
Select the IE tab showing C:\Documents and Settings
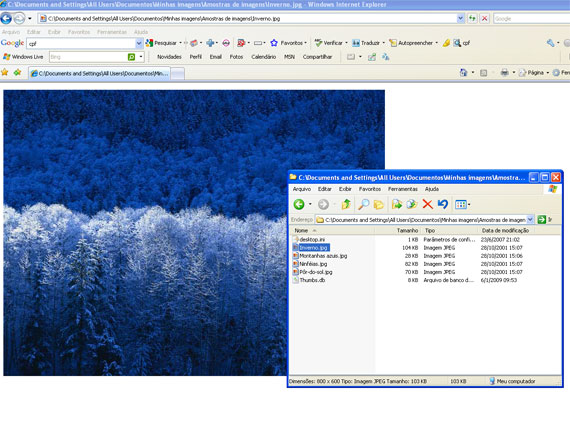tap(100, 73)
